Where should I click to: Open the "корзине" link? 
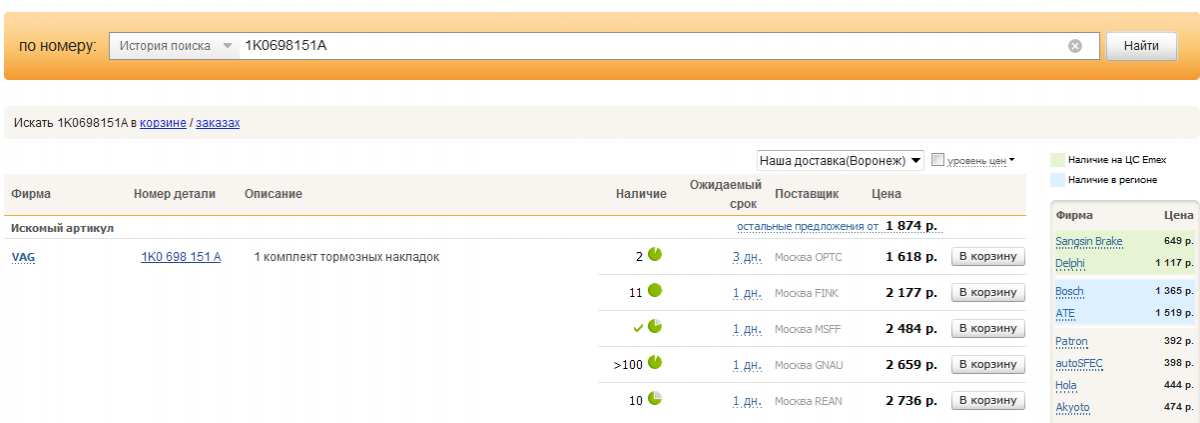(163, 123)
